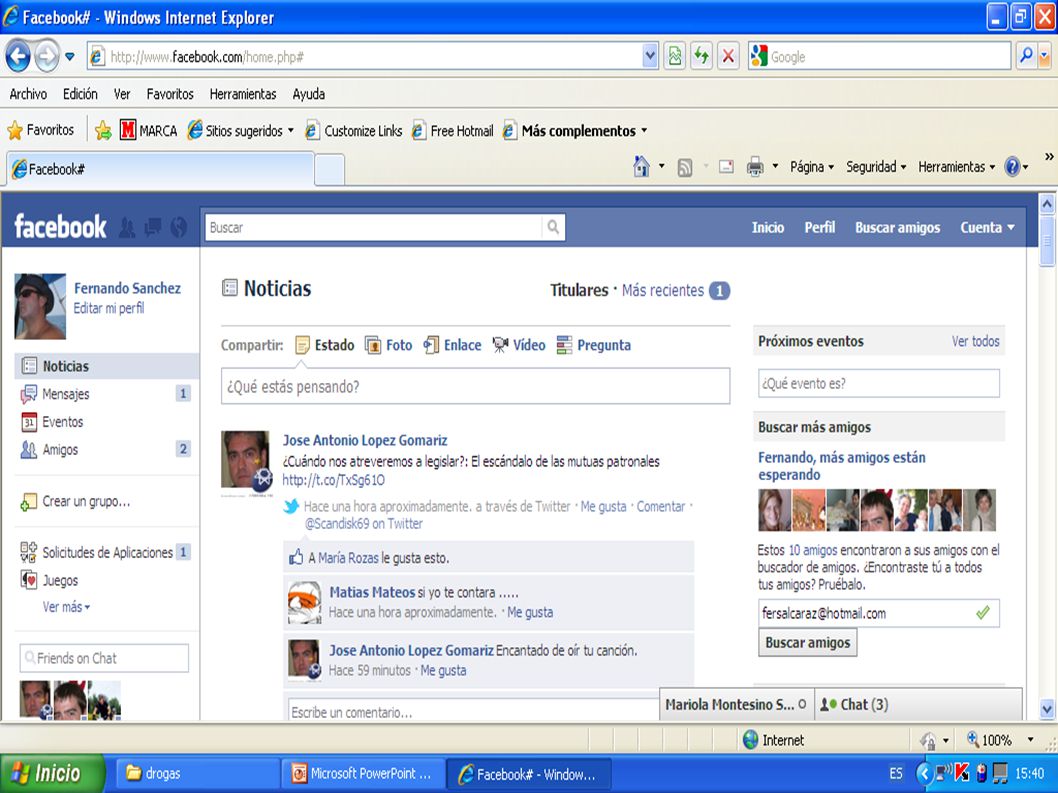
Task: Click the blue Help question mark icon
Action: [1012, 166]
